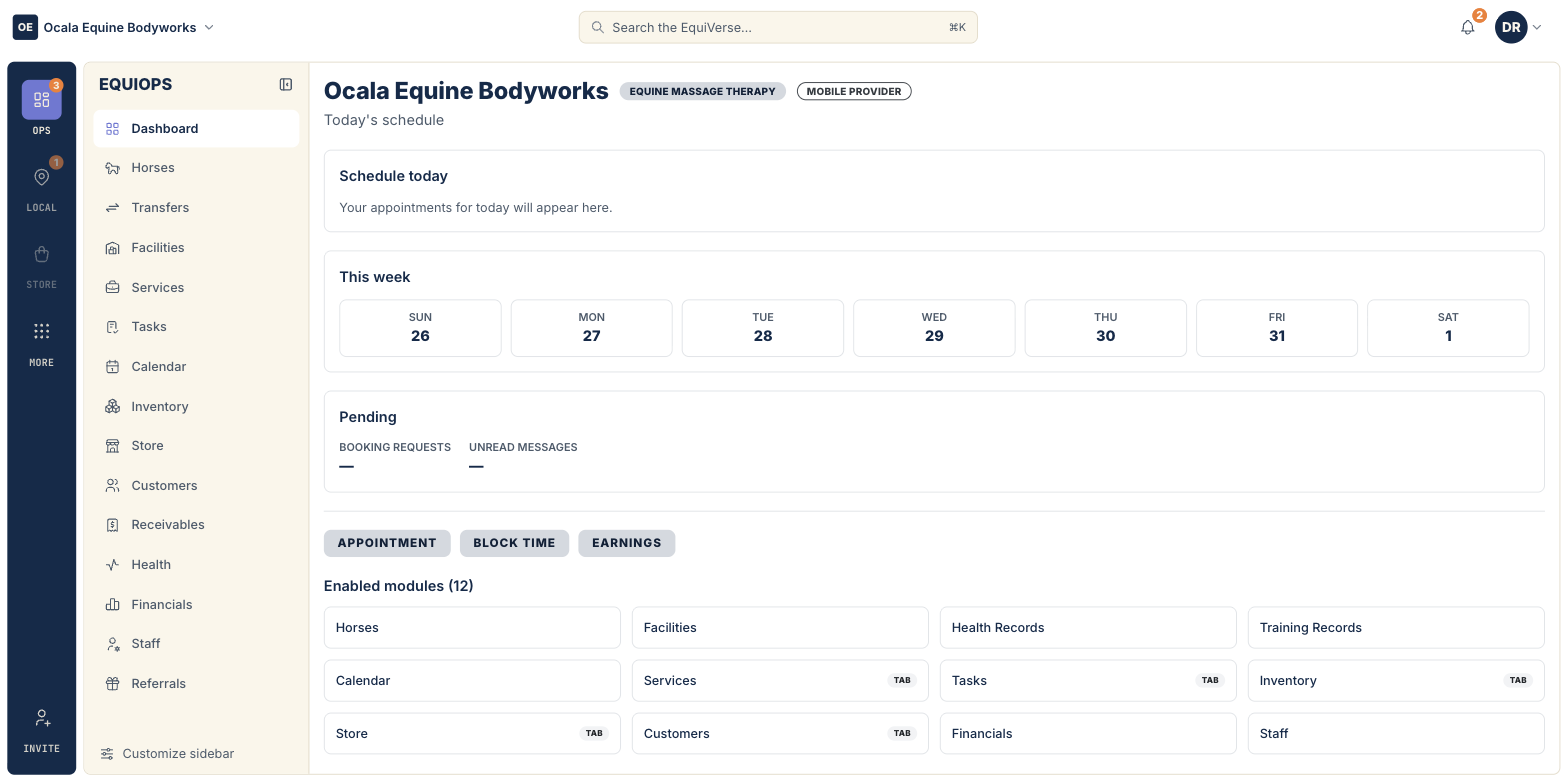Select the SAT 1 day card

(1448, 328)
